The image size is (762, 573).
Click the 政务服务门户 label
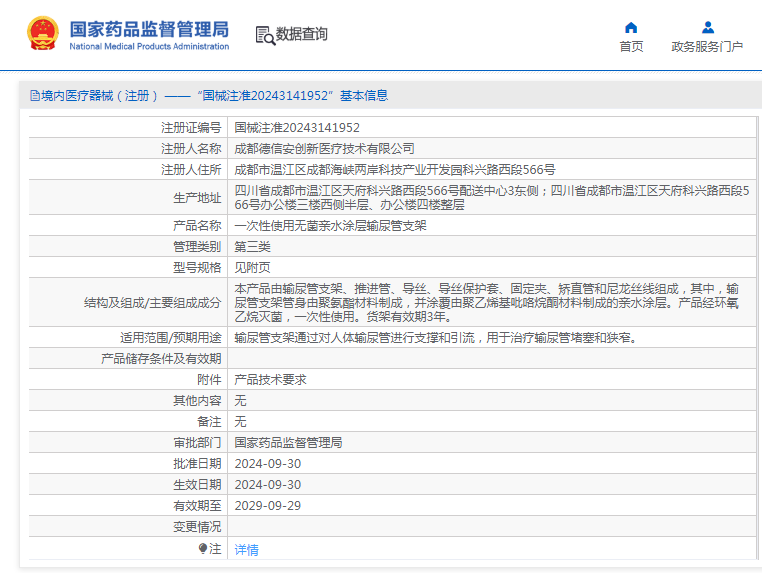point(707,47)
